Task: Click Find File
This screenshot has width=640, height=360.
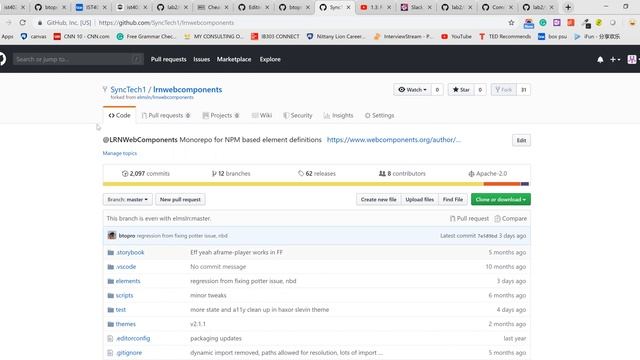Action: pos(453,200)
